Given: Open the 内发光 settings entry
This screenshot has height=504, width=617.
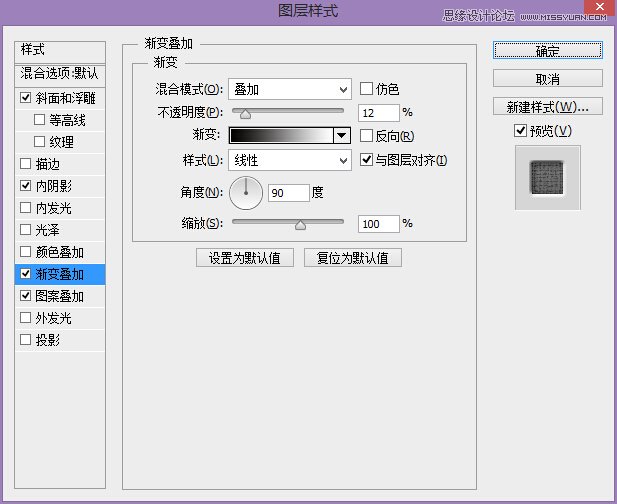Looking at the screenshot, I should pos(54,208).
